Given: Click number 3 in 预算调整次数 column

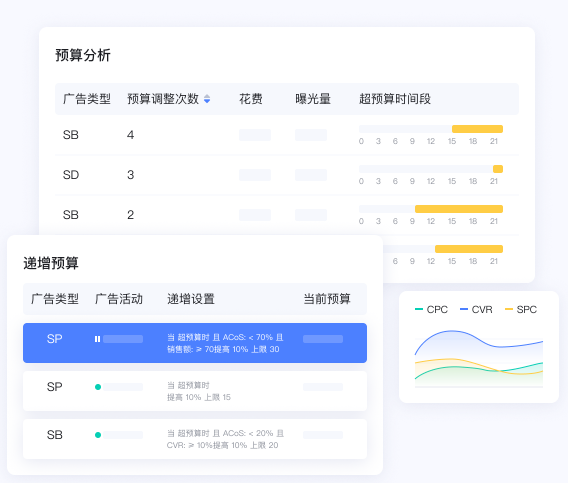Looking at the screenshot, I should (x=130, y=175).
